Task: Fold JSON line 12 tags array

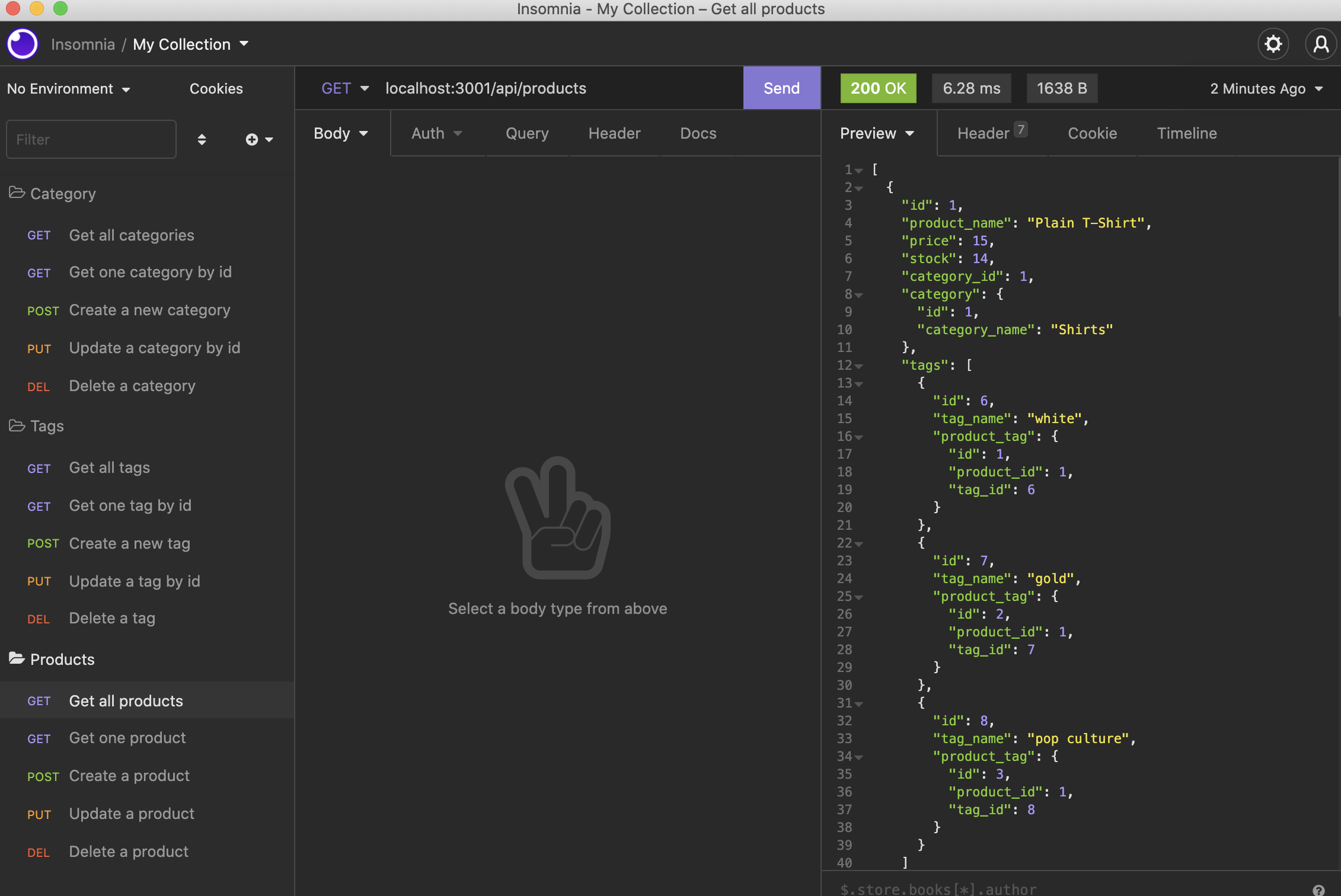Action: pyautogui.click(x=859, y=366)
